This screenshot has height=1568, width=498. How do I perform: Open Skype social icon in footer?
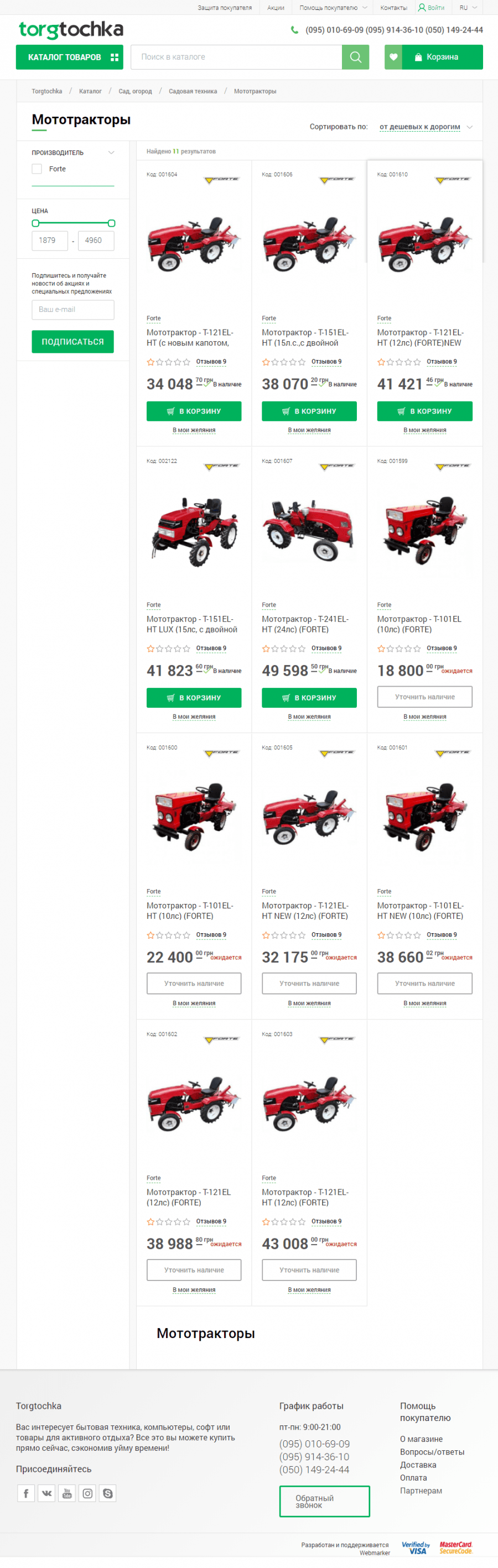click(108, 1493)
